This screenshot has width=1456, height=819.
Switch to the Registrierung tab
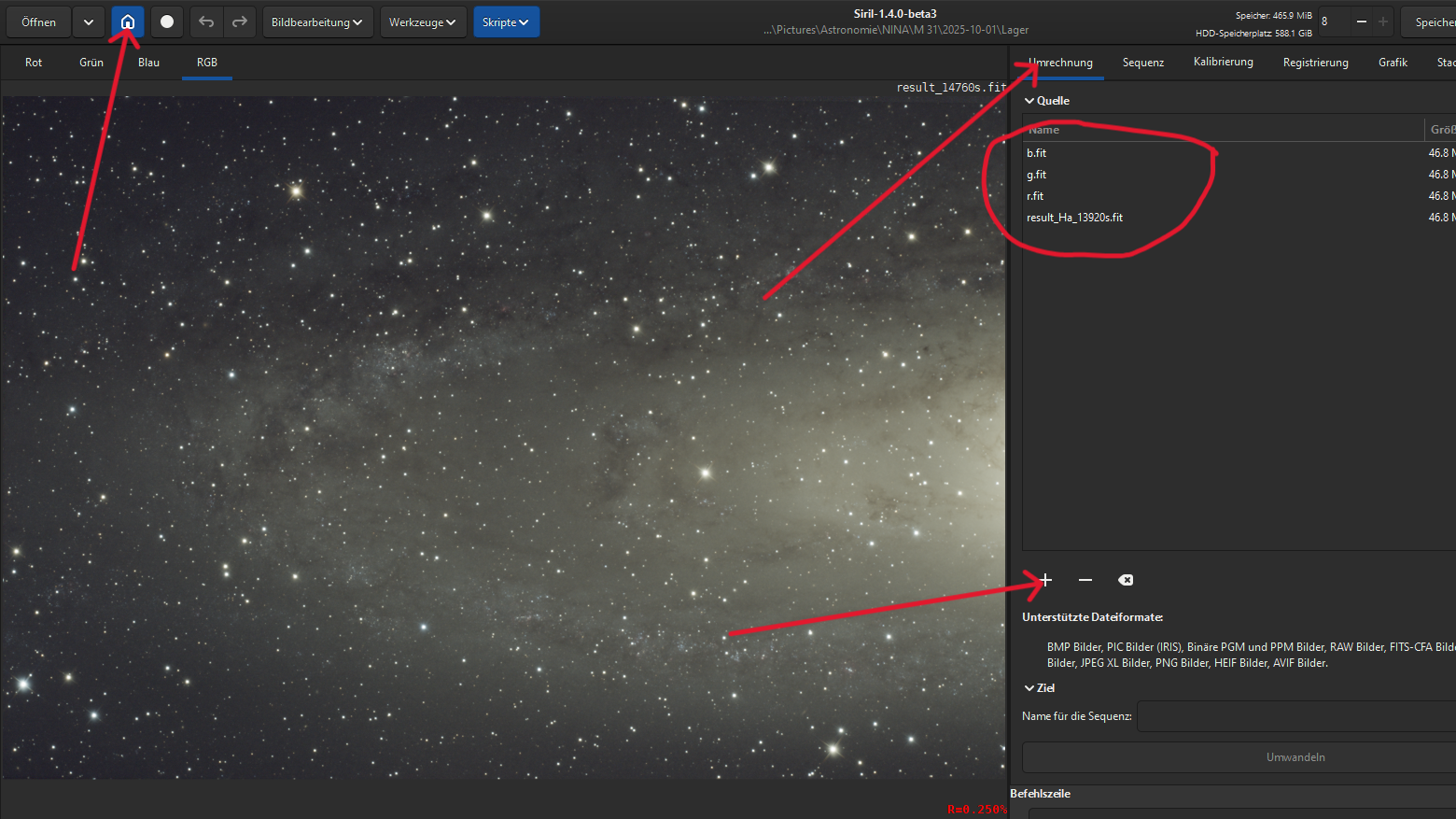pos(1315,63)
